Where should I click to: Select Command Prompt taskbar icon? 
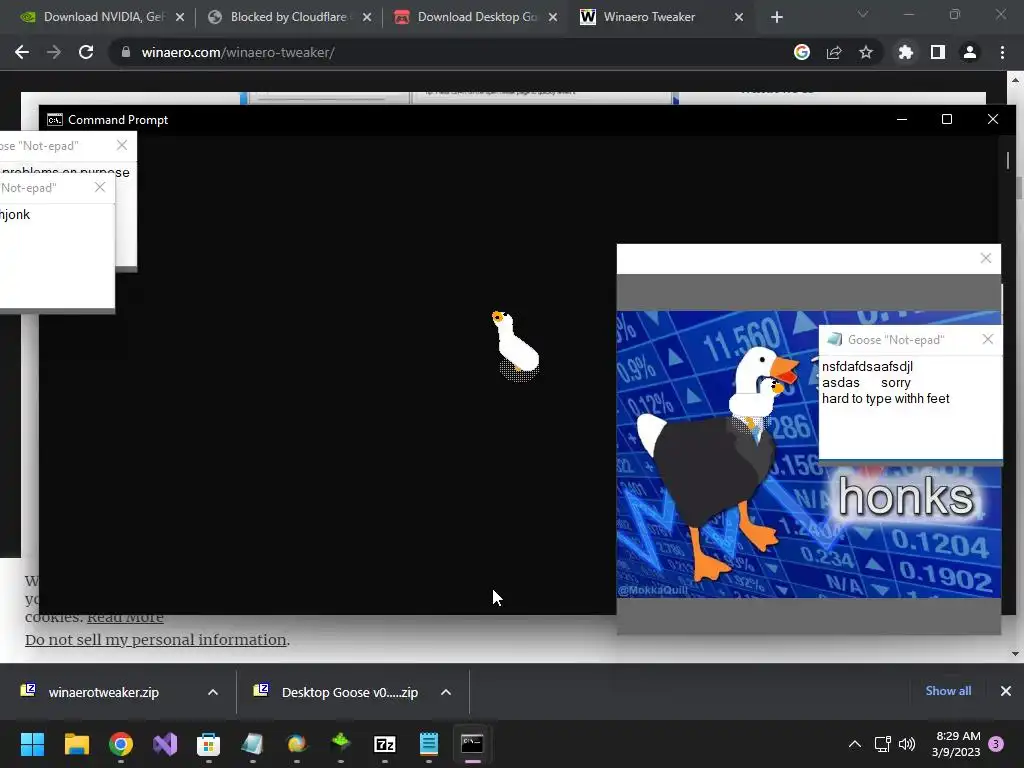coord(472,744)
